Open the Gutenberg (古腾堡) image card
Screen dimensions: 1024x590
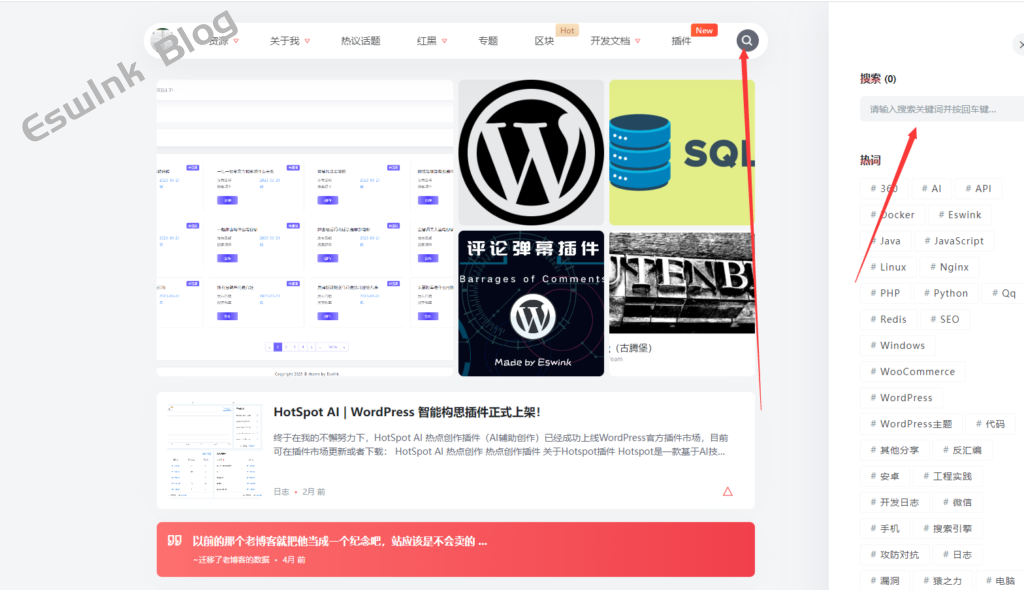pos(681,290)
